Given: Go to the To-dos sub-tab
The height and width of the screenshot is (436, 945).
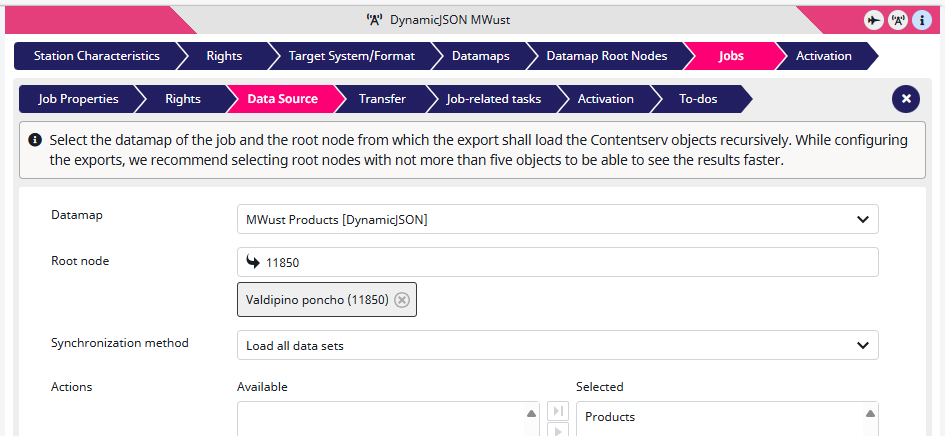Looking at the screenshot, I should [698, 99].
